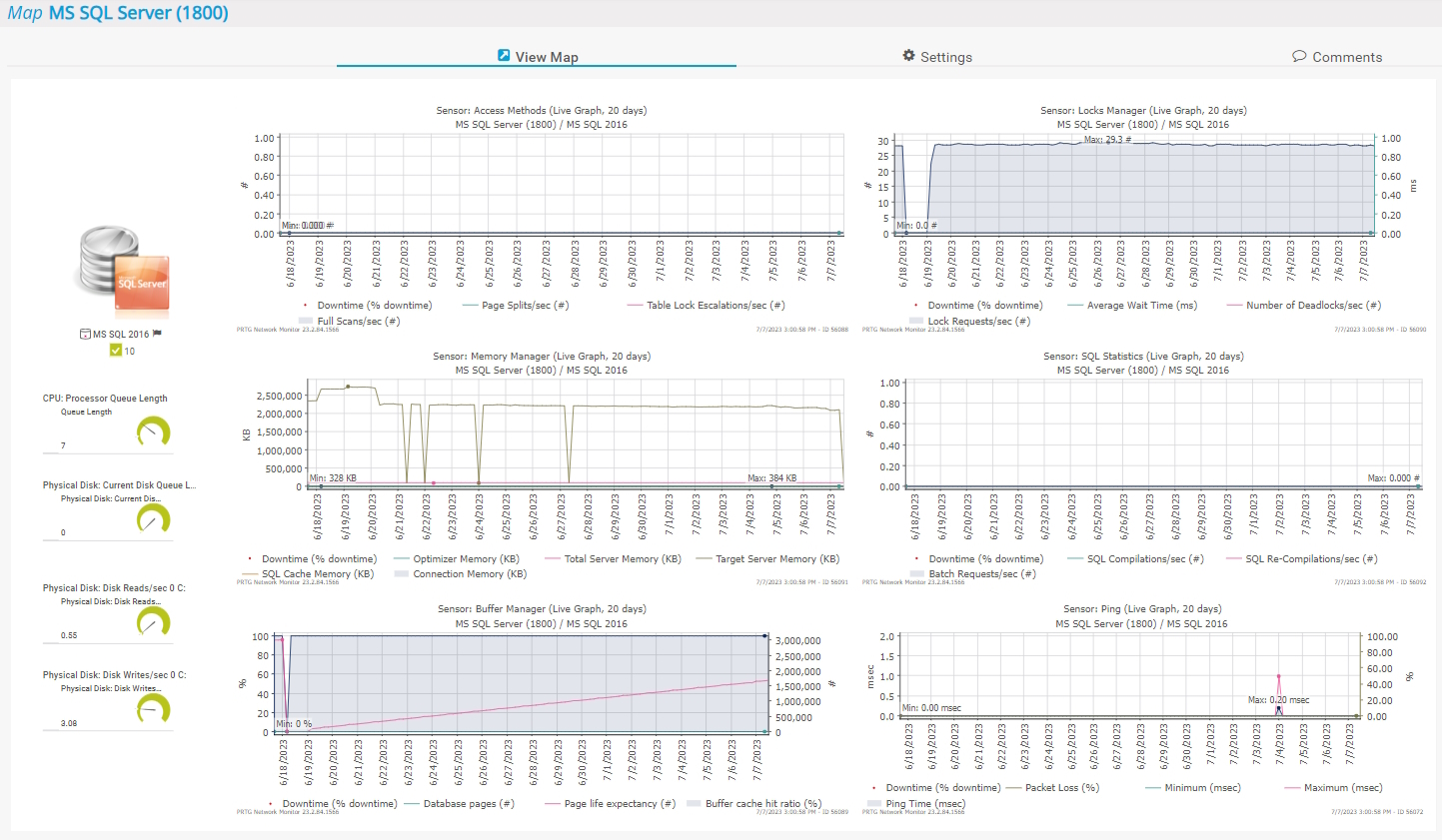This screenshot has width=1442, height=840.
Task: Click Max: 384 KB label in Memory graph
Action: pyautogui.click(x=772, y=478)
